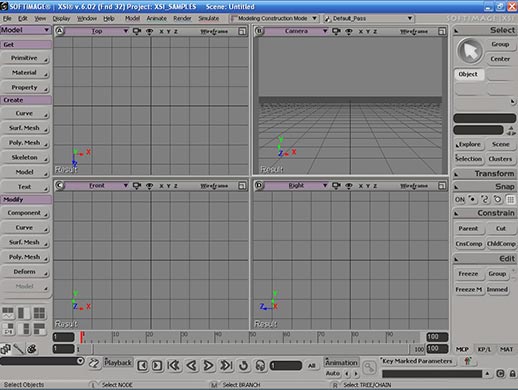Viewport: 518px width, 390px height.
Task: Click the snap to grid icon
Action: coord(510,199)
